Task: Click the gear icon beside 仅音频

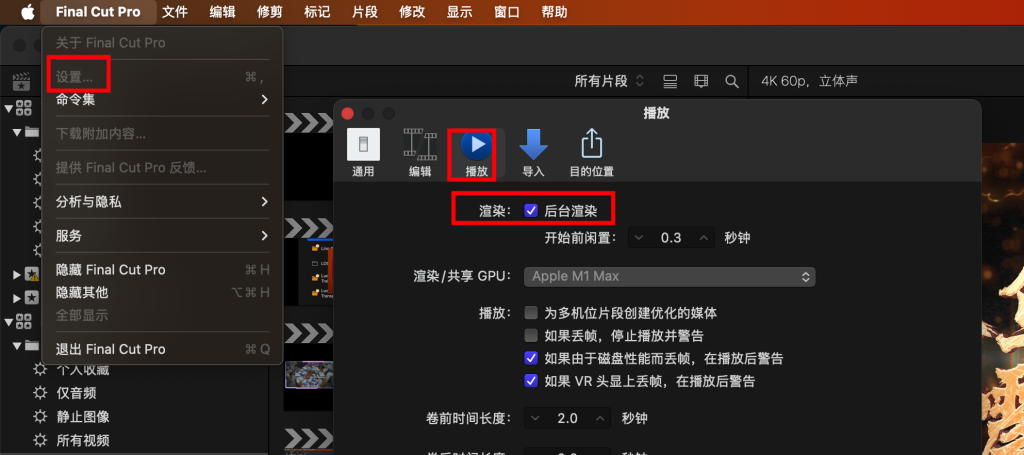Action: point(40,393)
